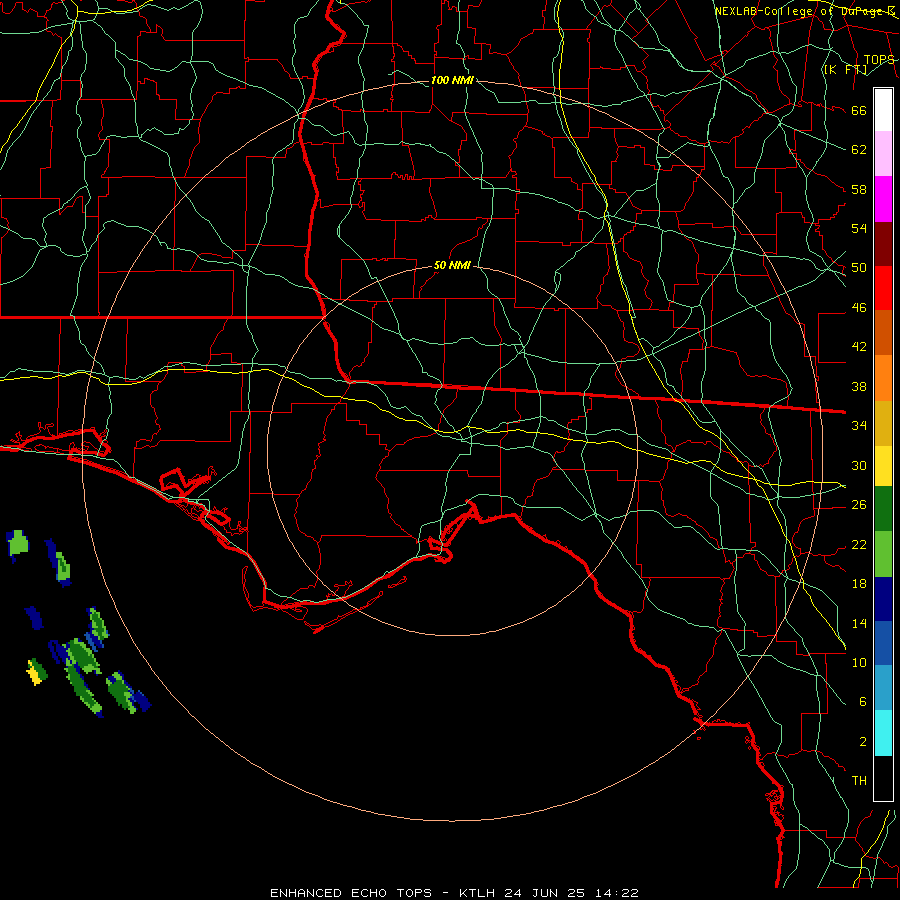The image size is (900, 900).
Task: Click the light pink swatch between 58 and 62
Action: pos(883,154)
